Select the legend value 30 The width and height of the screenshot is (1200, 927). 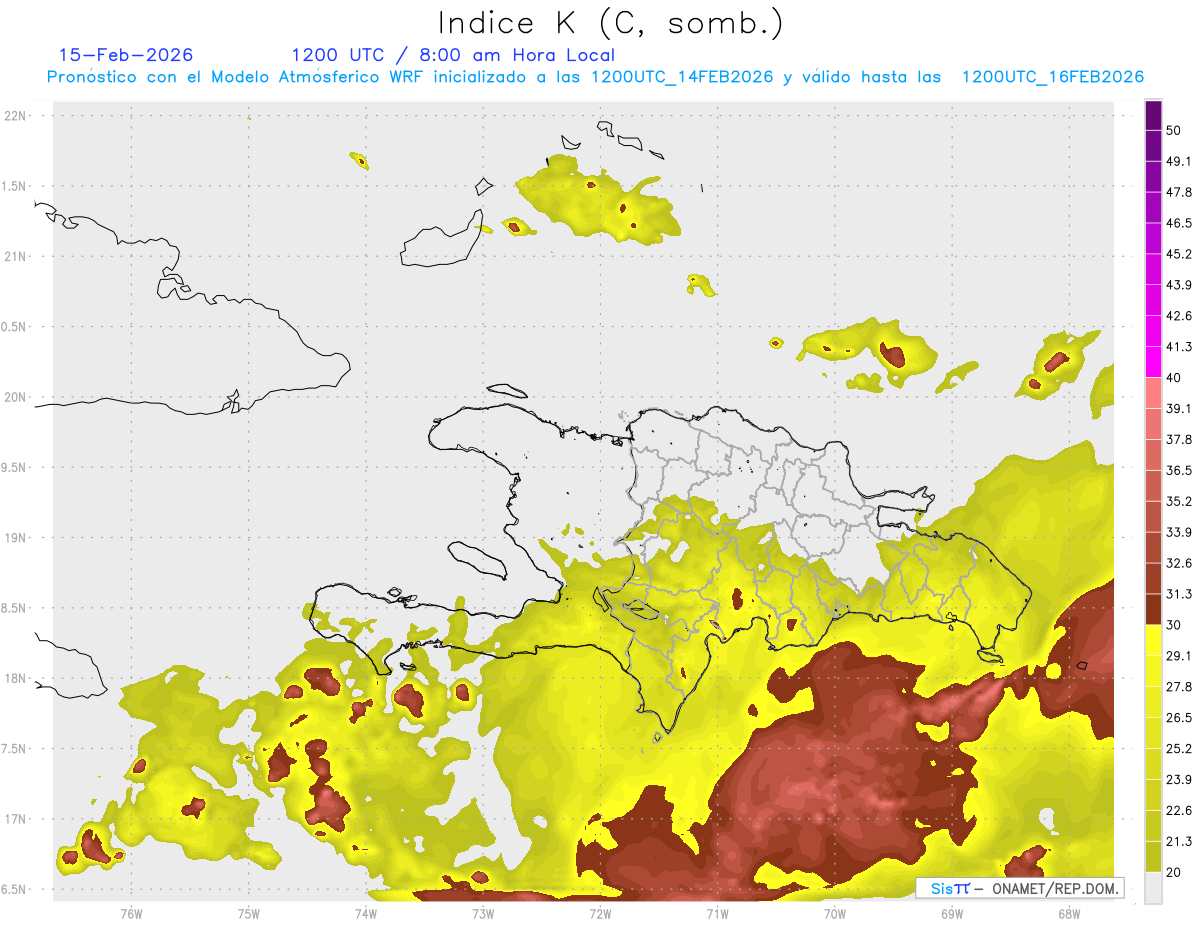[1174, 625]
